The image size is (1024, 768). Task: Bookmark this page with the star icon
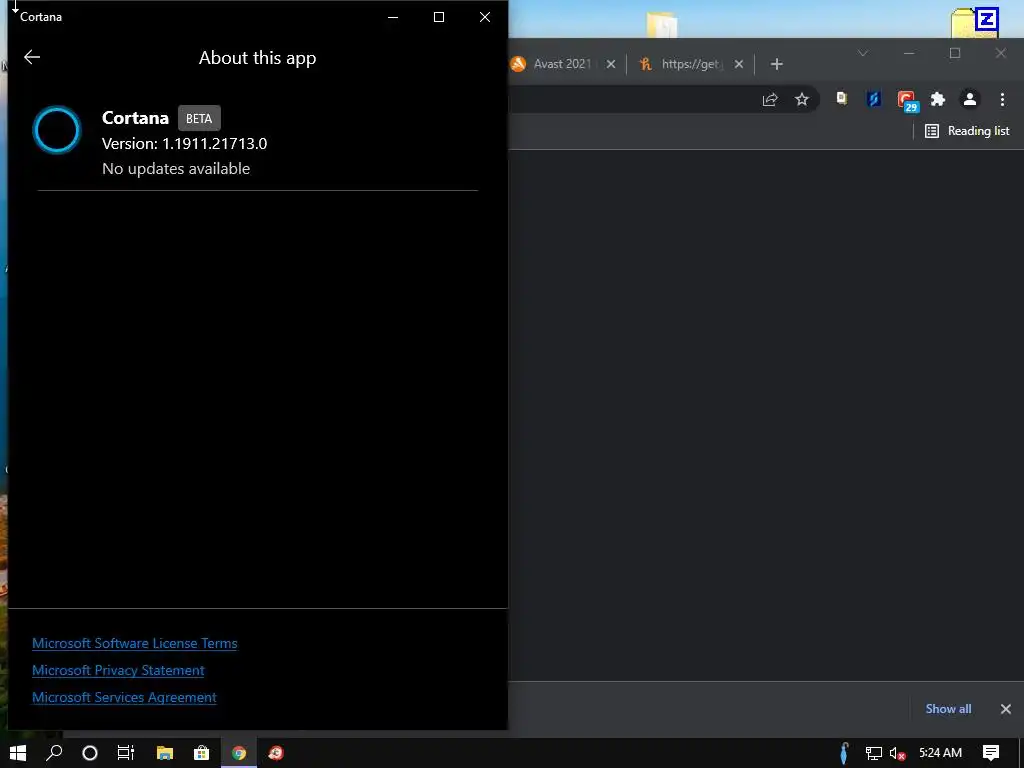coord(802,99)
